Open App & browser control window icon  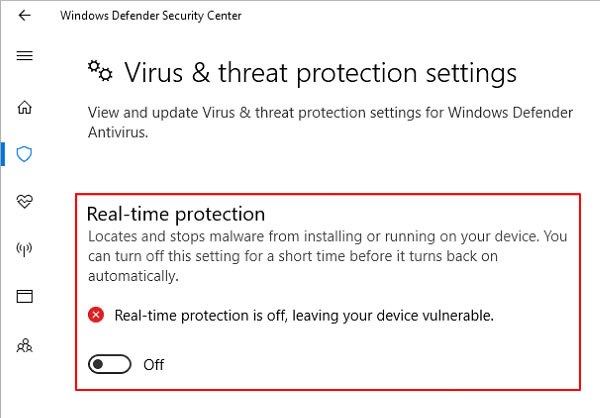(24, 296)
